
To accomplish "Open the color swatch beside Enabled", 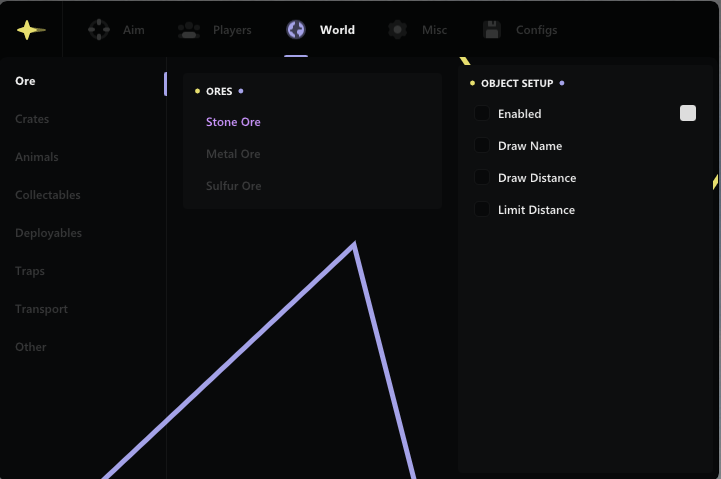I will (688, 113).
